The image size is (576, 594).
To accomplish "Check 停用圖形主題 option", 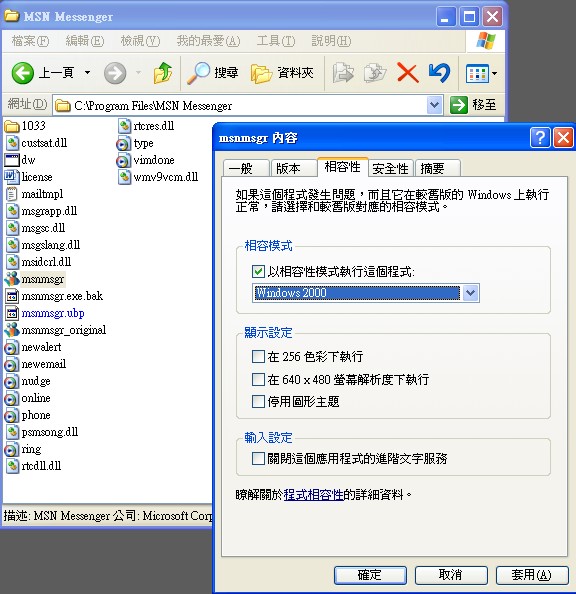I will click(258, 402).
